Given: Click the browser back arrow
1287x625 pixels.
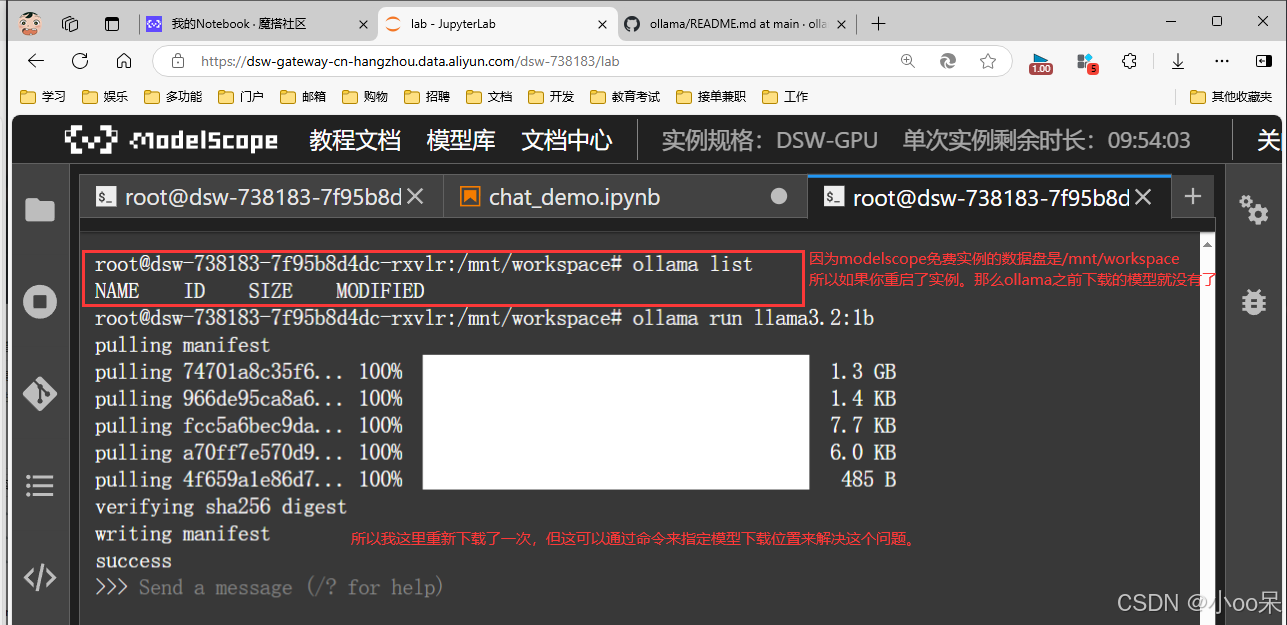Looking at the screenshot, I should (36, 61).
